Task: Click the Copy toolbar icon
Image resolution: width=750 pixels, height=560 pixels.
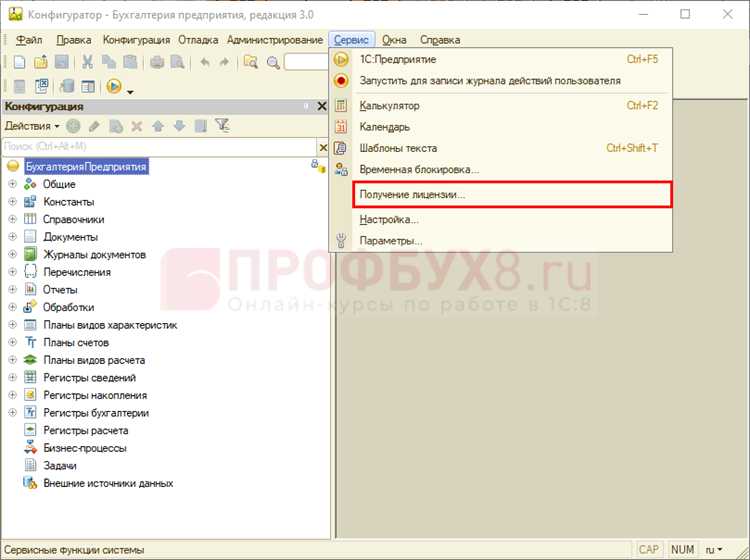Action: [x=109, y=62]
